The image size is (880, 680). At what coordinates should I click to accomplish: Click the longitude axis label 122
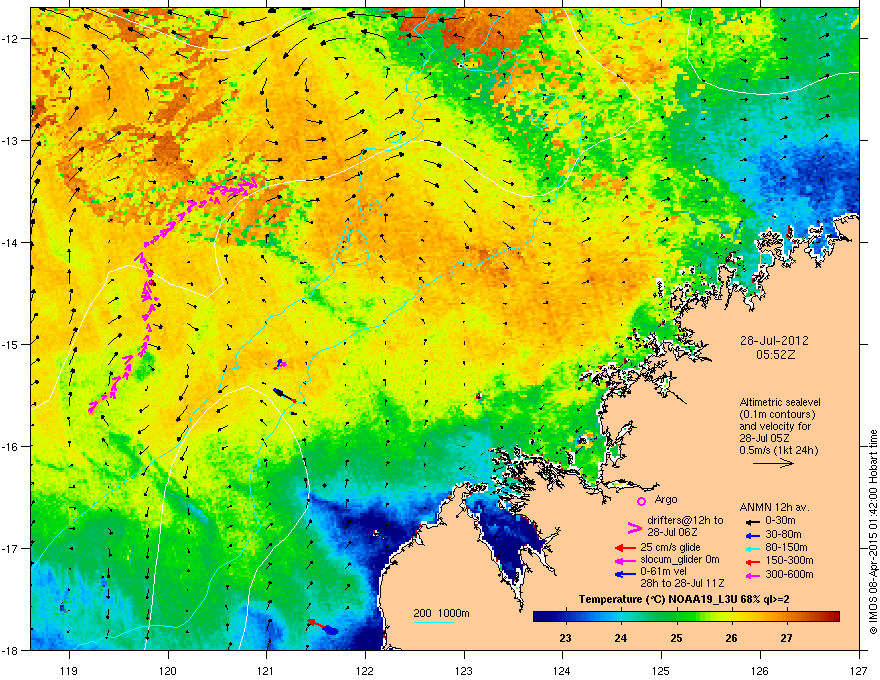[x=365, y=670]
